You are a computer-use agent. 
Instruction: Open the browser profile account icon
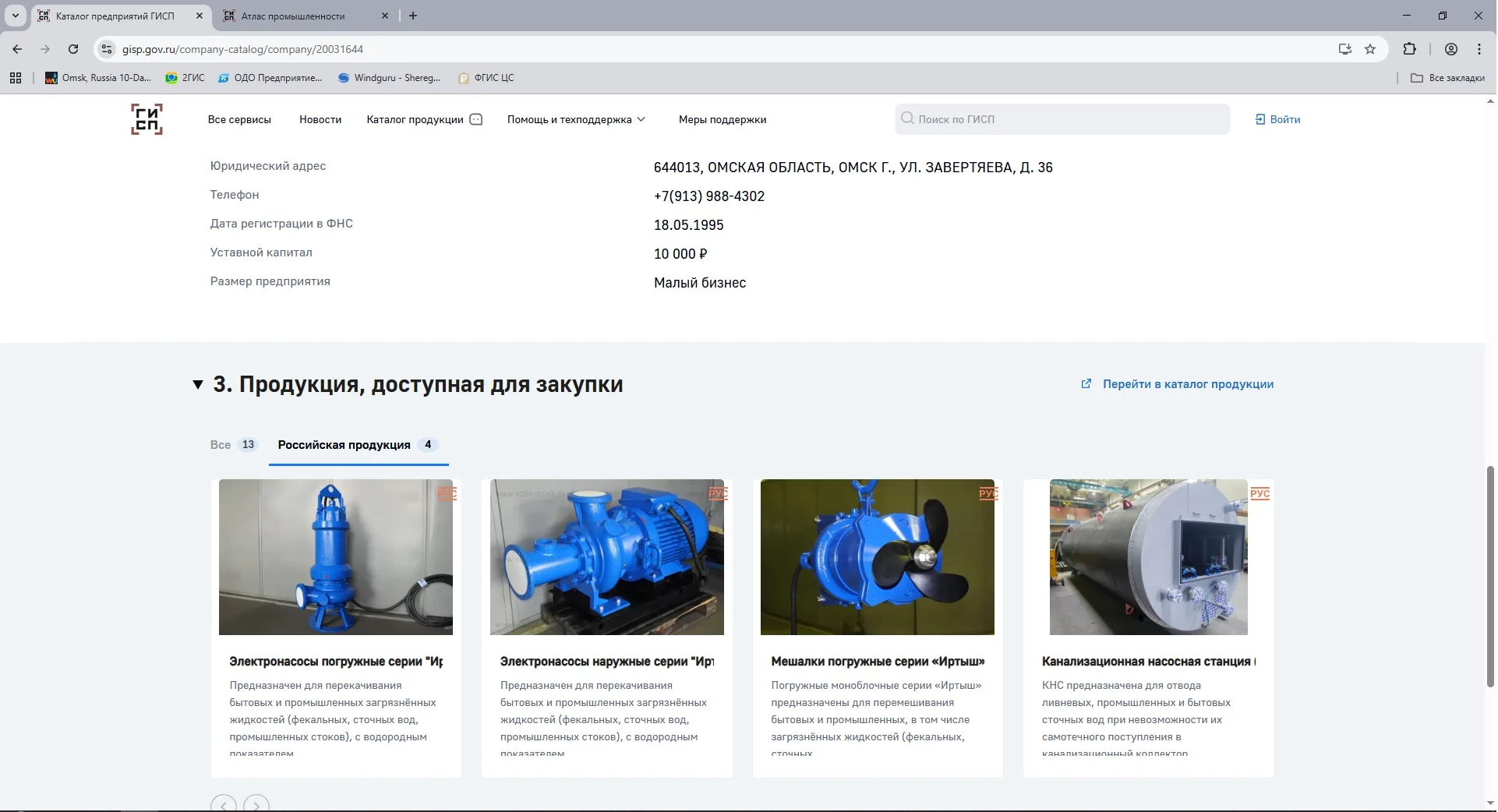(x=1451, y=49)
